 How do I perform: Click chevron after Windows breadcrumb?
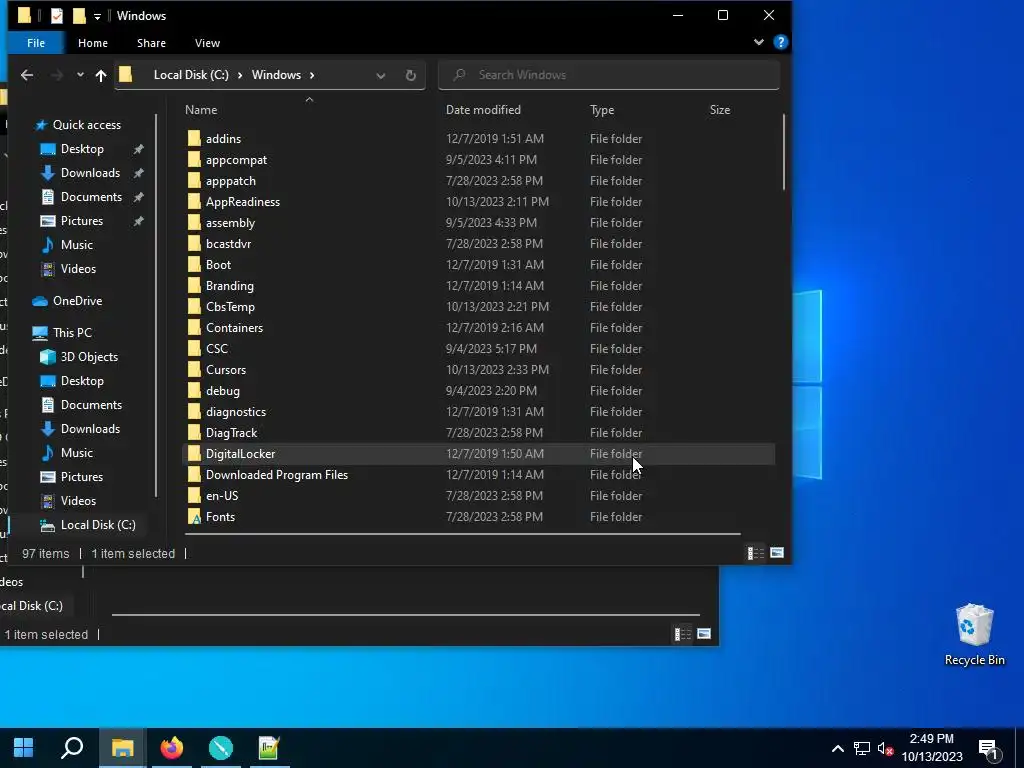click(x=312, y=75)
